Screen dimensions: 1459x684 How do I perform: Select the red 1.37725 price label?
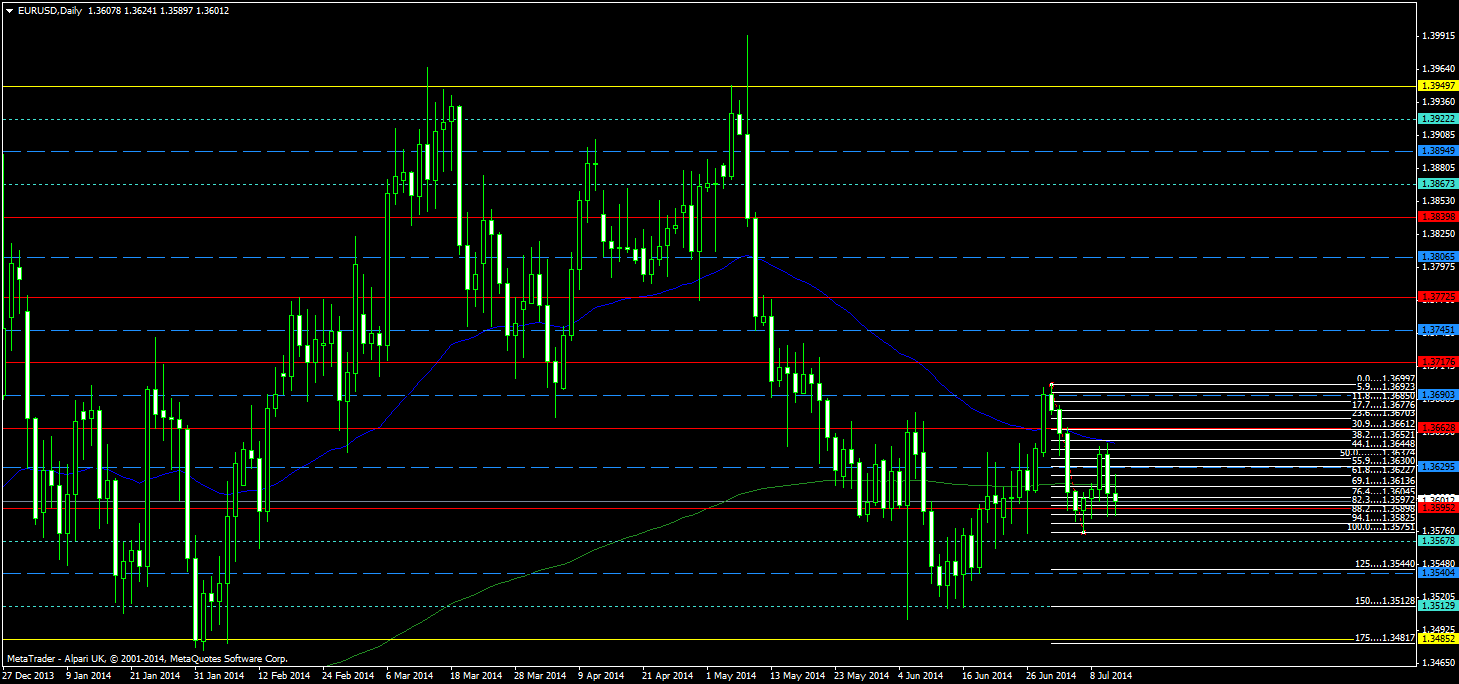[x=1437, y=297]
